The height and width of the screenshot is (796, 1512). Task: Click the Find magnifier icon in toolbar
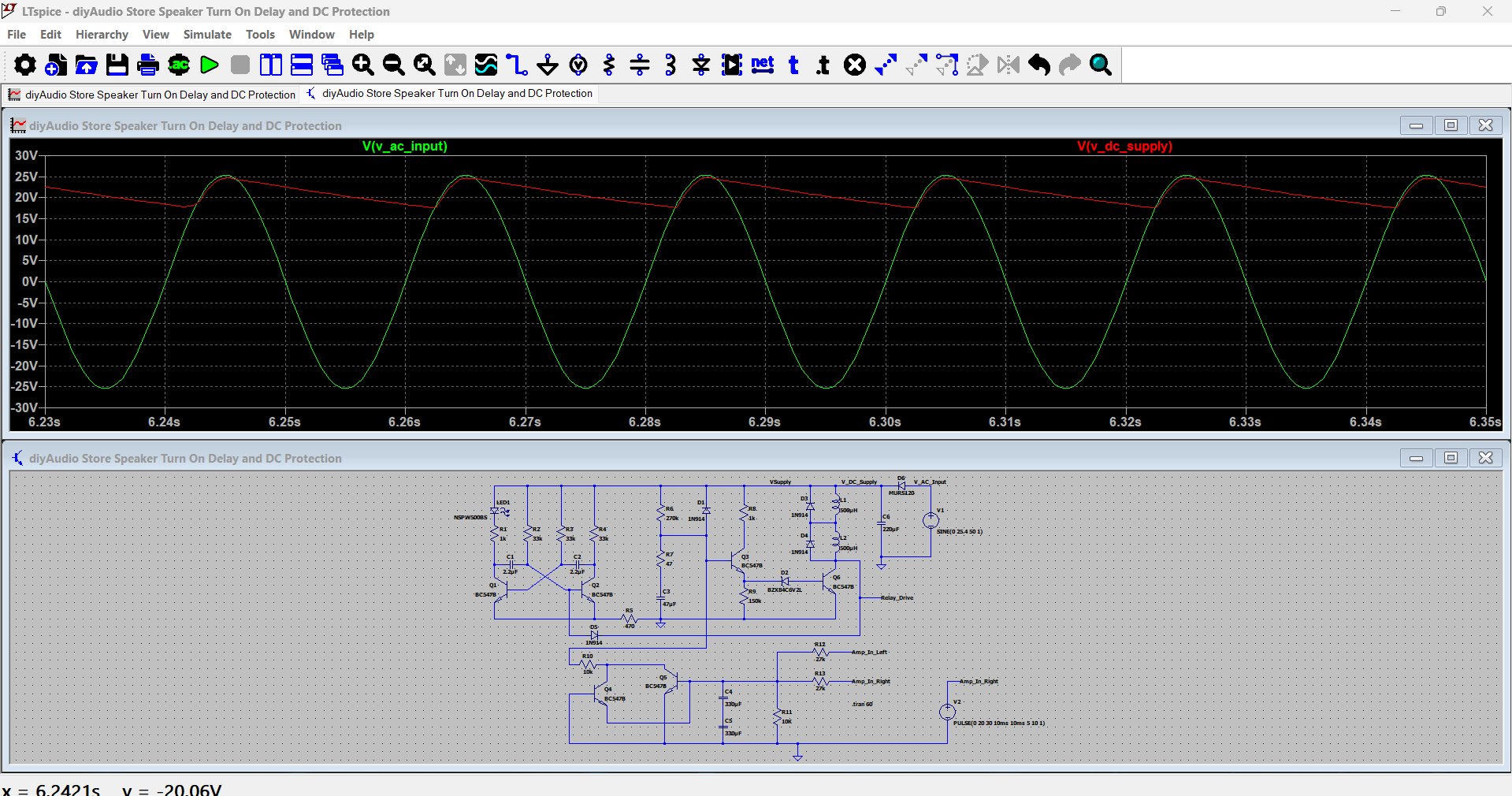(x=1101, y=65)
